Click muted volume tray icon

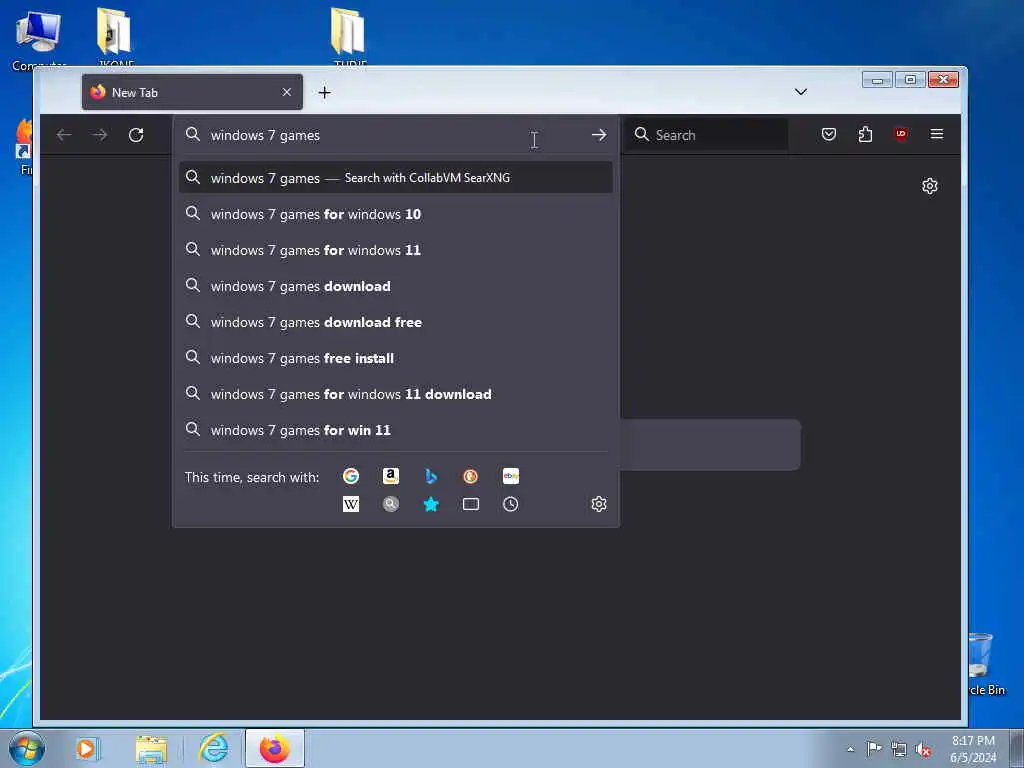pyautogui.click(x=923, y=750)
